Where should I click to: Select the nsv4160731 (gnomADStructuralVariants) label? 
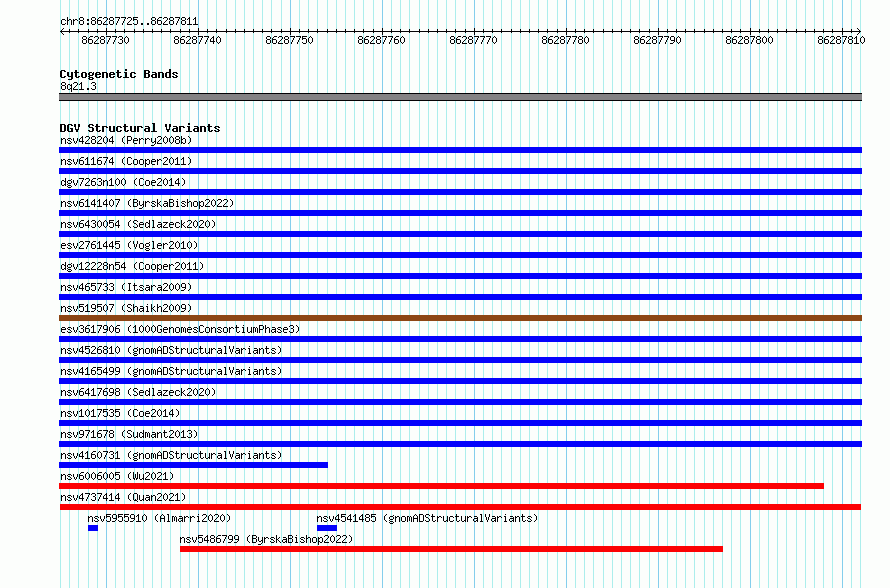[x=171, y=455]
